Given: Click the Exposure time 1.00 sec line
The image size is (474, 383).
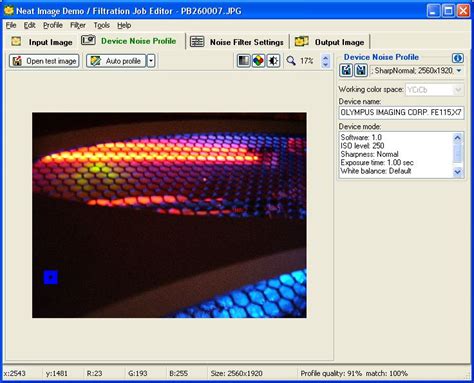Looking at the screenshot, I should (x=377, y=163).
